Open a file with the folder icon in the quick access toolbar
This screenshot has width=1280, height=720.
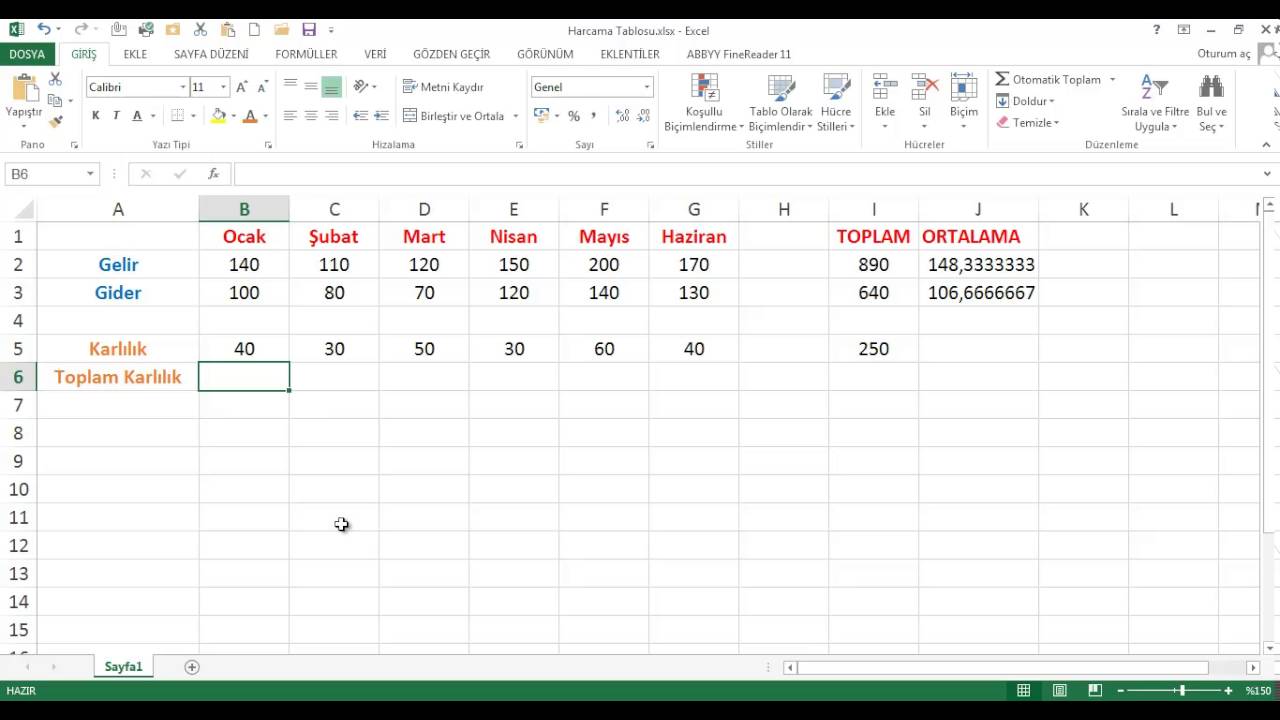point(281,30)
